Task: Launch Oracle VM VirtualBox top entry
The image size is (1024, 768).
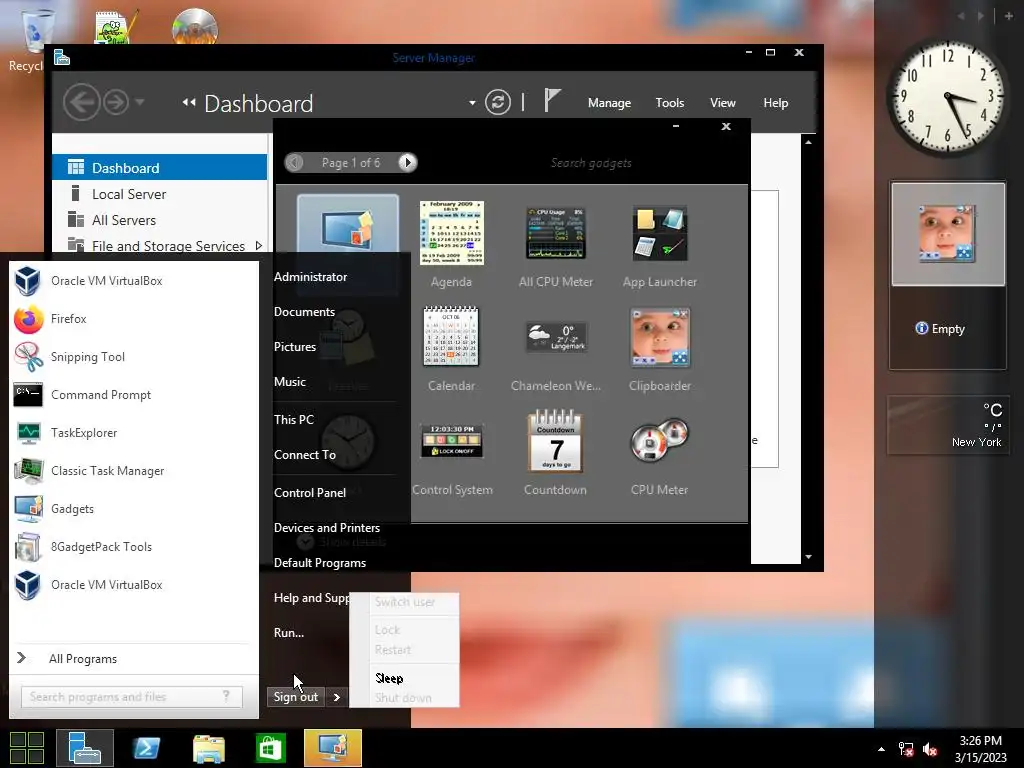Action: pyautogui.click(x=133, y=281)
